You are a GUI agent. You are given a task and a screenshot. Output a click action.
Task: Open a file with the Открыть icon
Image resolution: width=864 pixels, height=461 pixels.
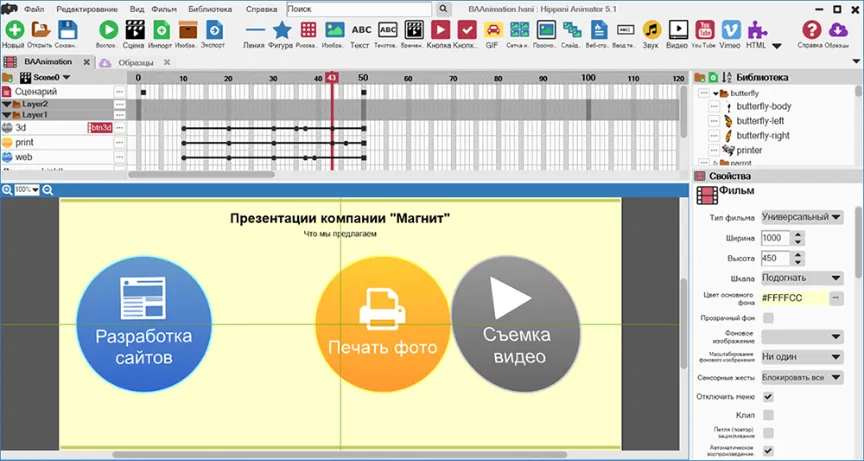click(41, 30)
